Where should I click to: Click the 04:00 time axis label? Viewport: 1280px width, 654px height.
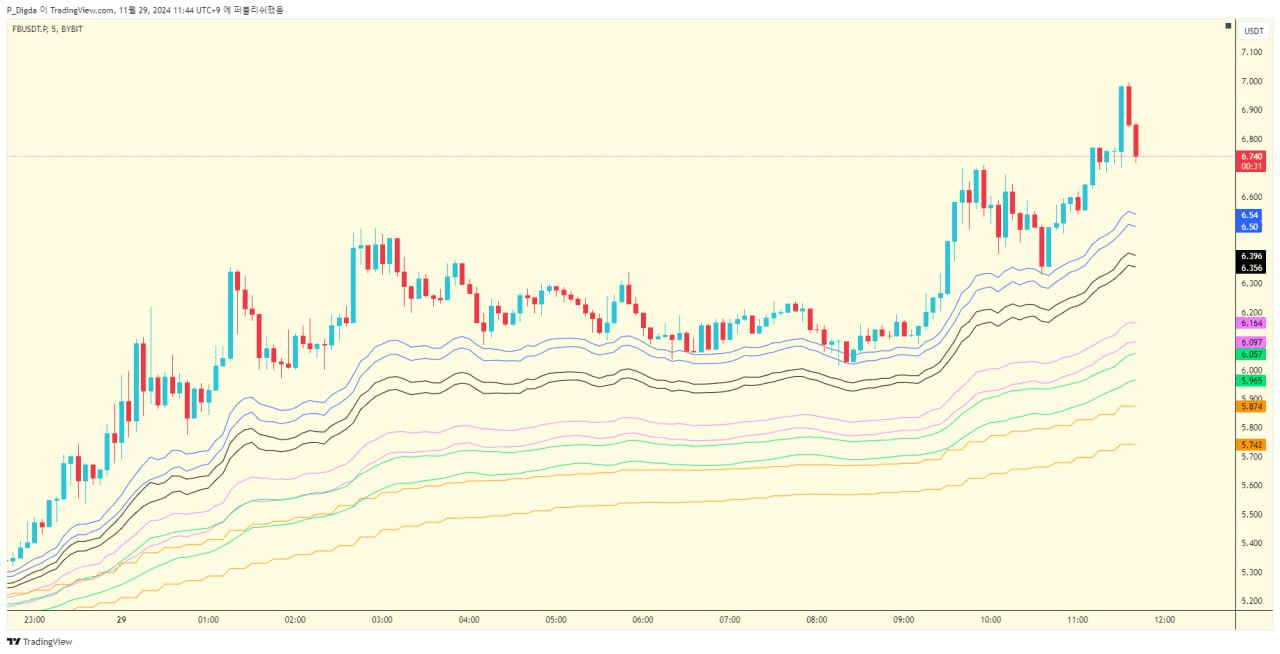pyautogui.click(x=469, y=620)
